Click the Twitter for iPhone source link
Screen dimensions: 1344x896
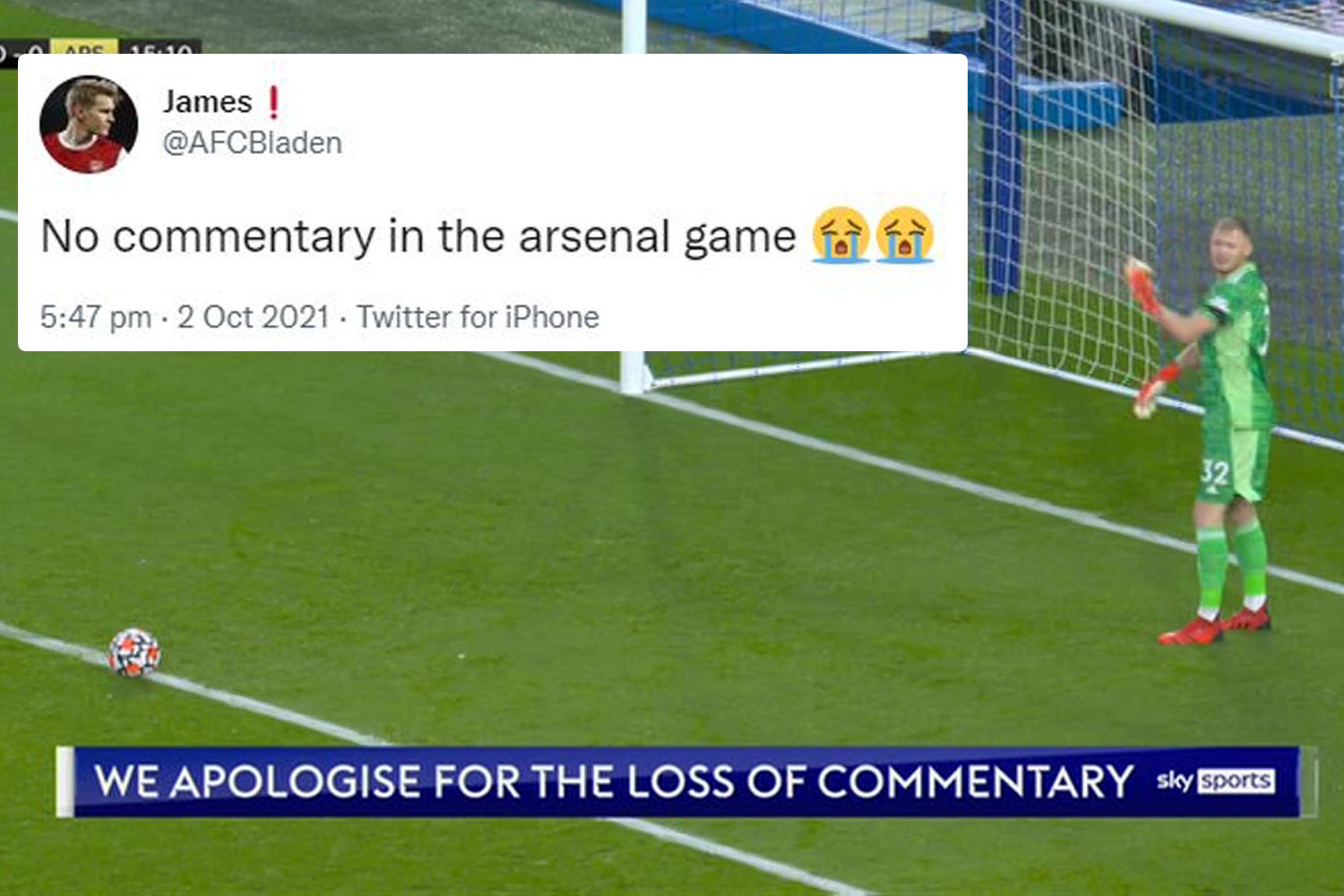pos(478,317)
